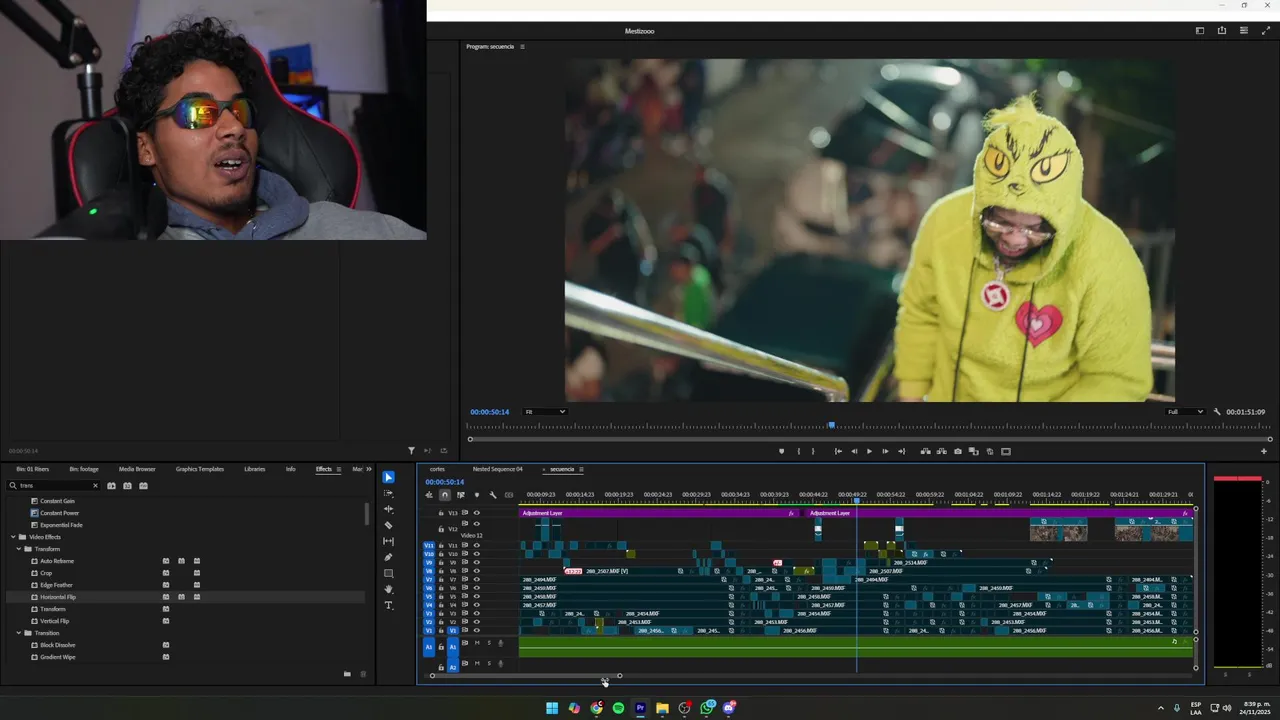The width and height of the screenshot is (1280, 720).
Task: Open the Fit zoom level dropdown
Action: pyautogui.click(x=545, y=412)
